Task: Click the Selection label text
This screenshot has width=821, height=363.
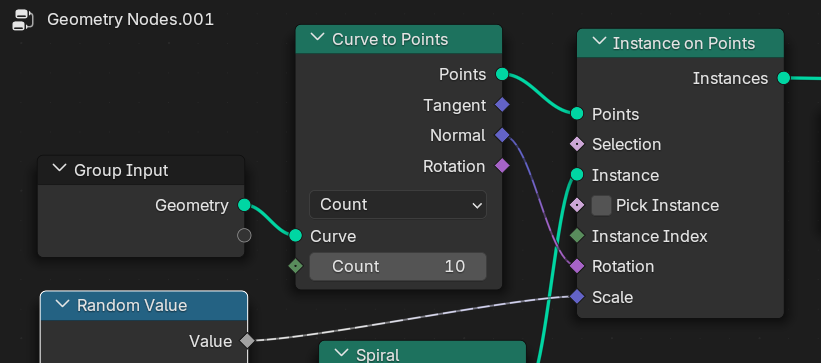Action: coord(626,144)
